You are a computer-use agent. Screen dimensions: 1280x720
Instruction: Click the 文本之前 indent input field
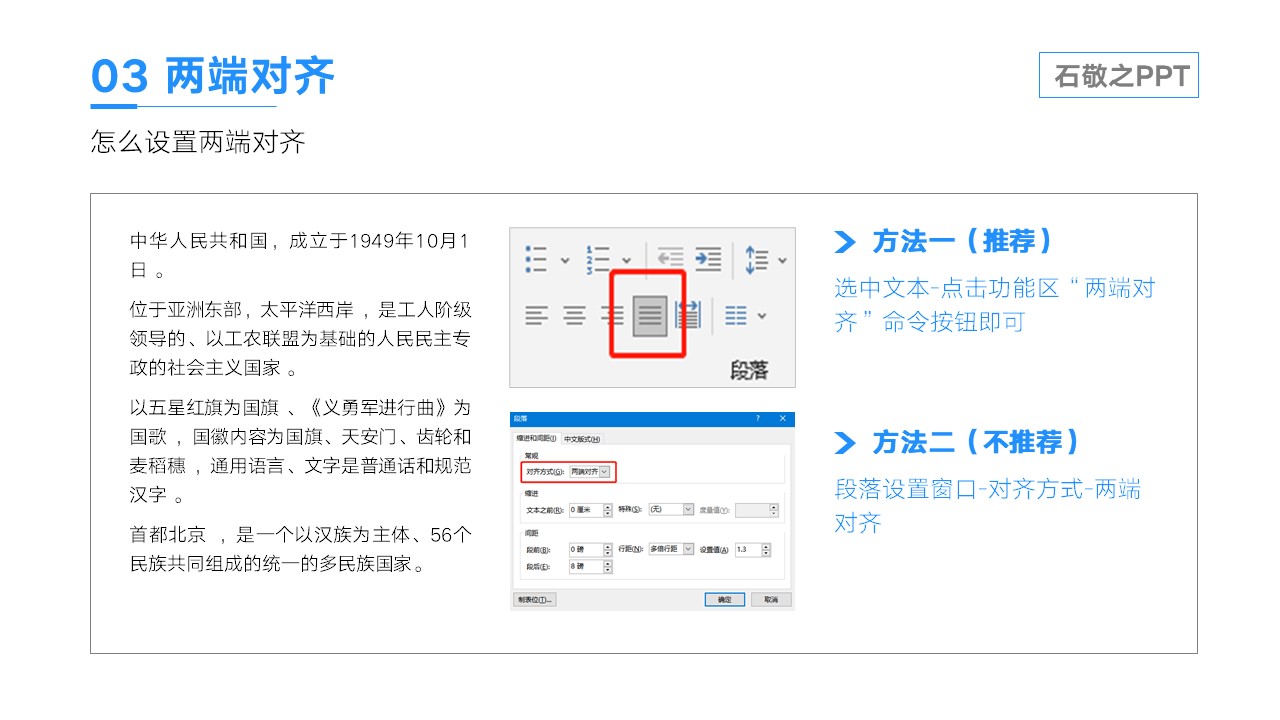click(x=586, y=510)
